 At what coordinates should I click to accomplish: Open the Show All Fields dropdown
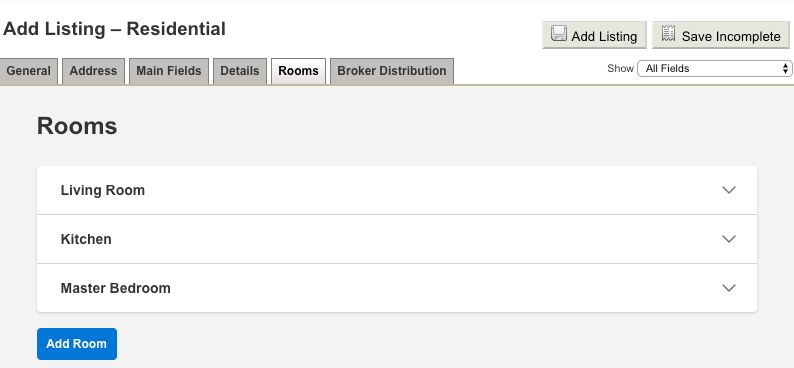point(714,68)
